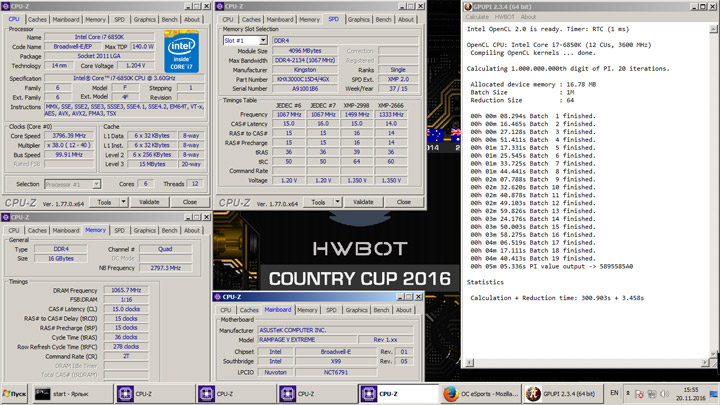The image size is (720, 405).
Task: Select Graphics tab in the Memory window
Action: click(x=145, y=230)
